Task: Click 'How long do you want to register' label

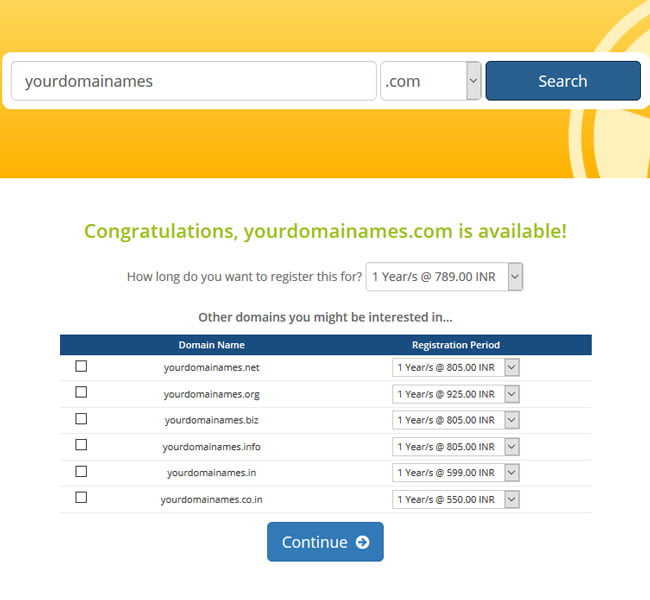Action: click(244, 277)
